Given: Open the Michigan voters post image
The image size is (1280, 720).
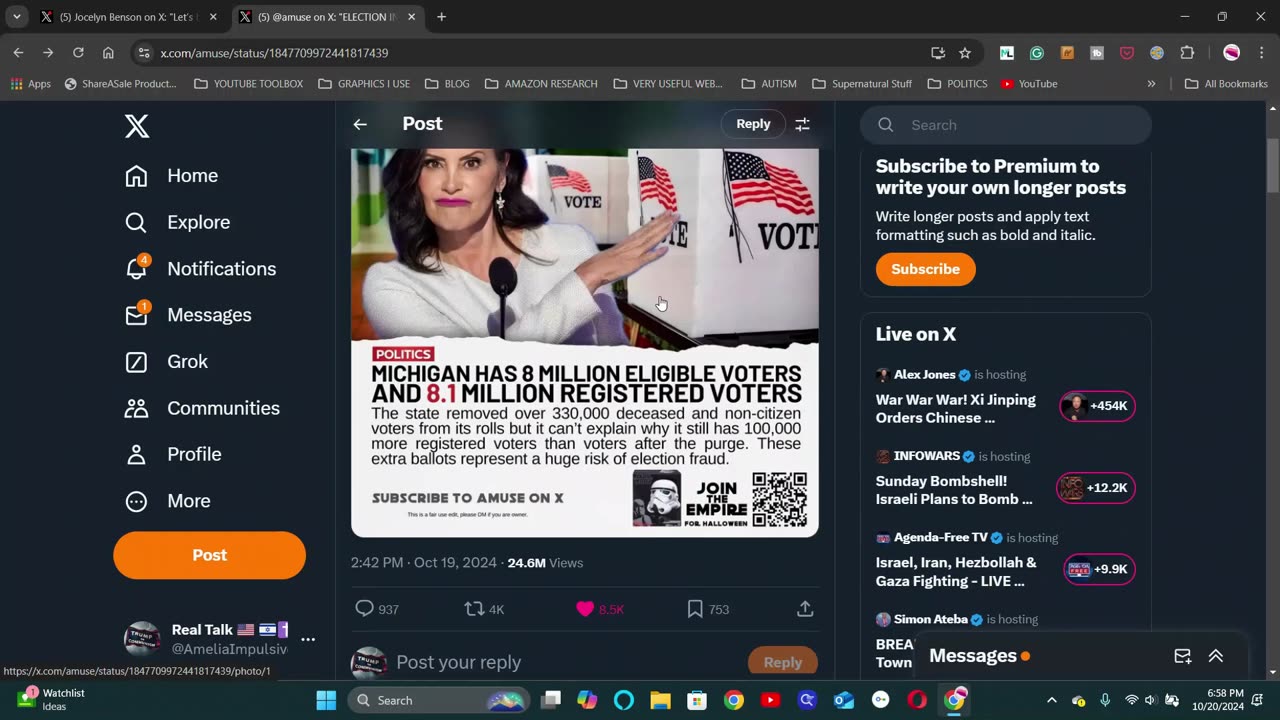Looking at the screenshot, I should (585, 343).
